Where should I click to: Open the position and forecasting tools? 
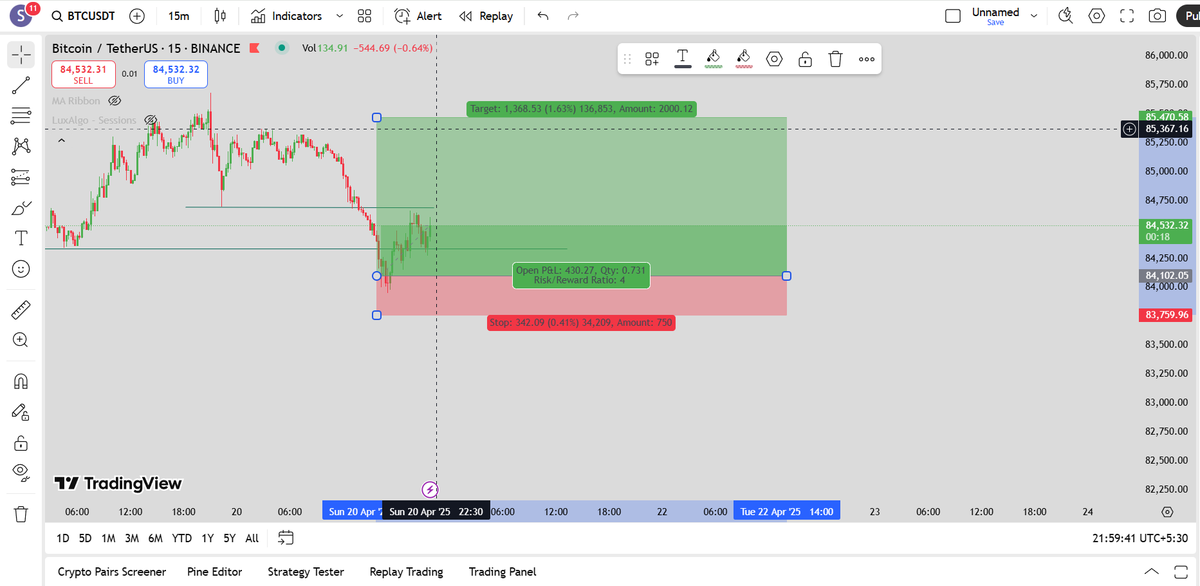[21, 177]
